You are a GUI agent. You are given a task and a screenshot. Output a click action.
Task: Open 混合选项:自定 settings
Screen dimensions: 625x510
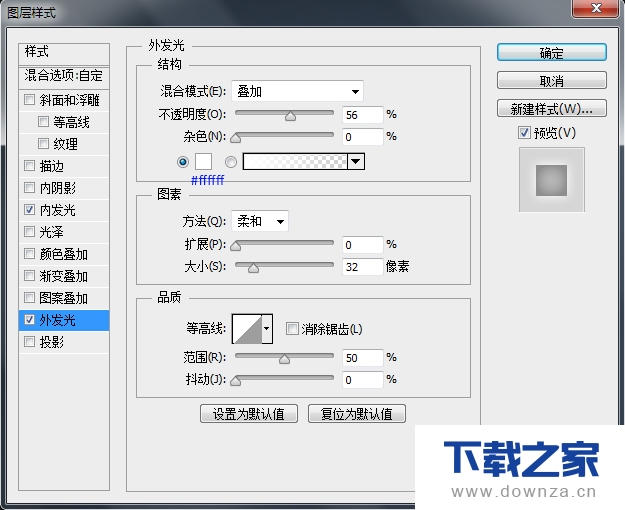pos(64,76)
